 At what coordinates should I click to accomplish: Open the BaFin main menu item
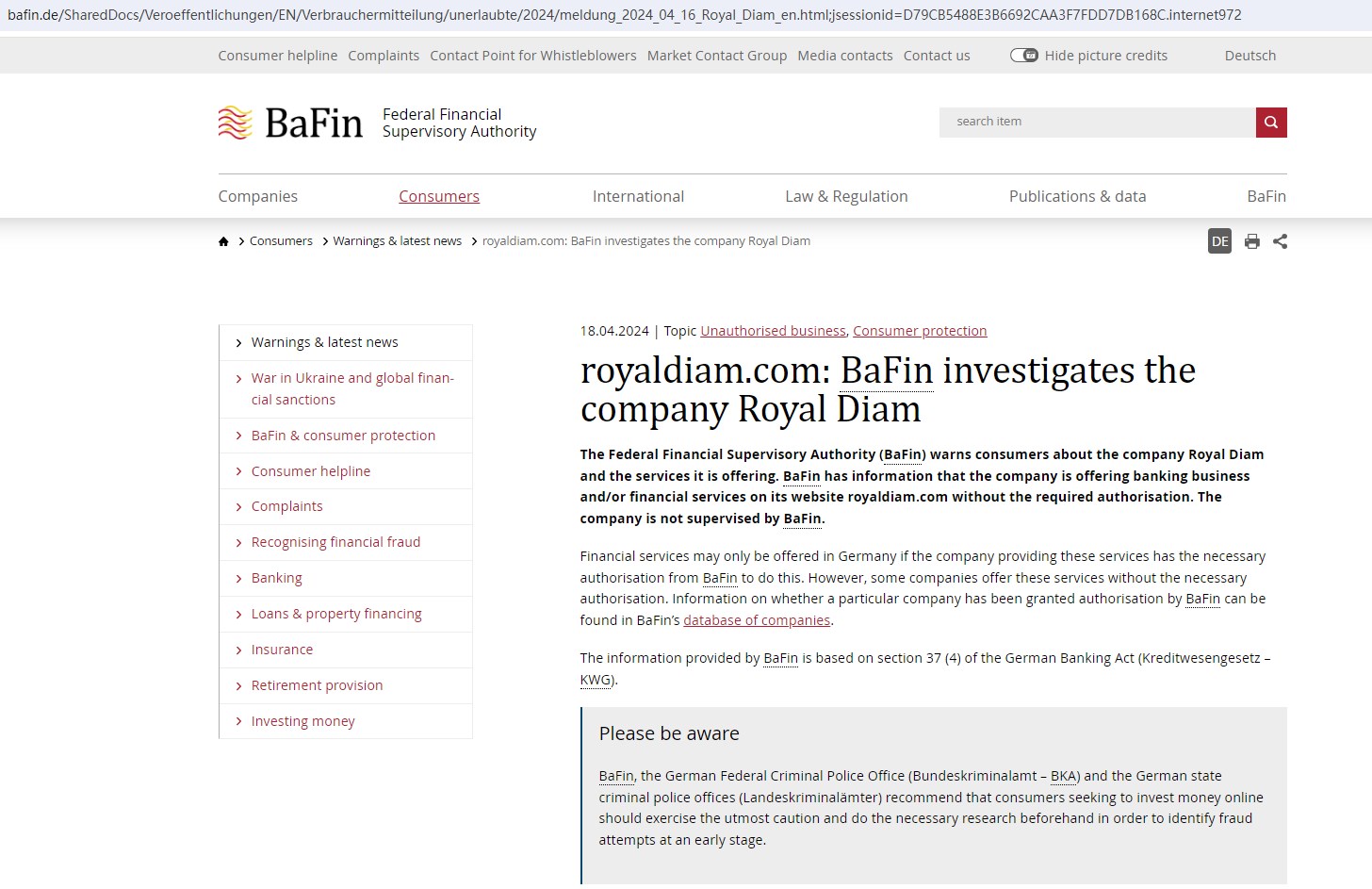tap(1266, 196)
